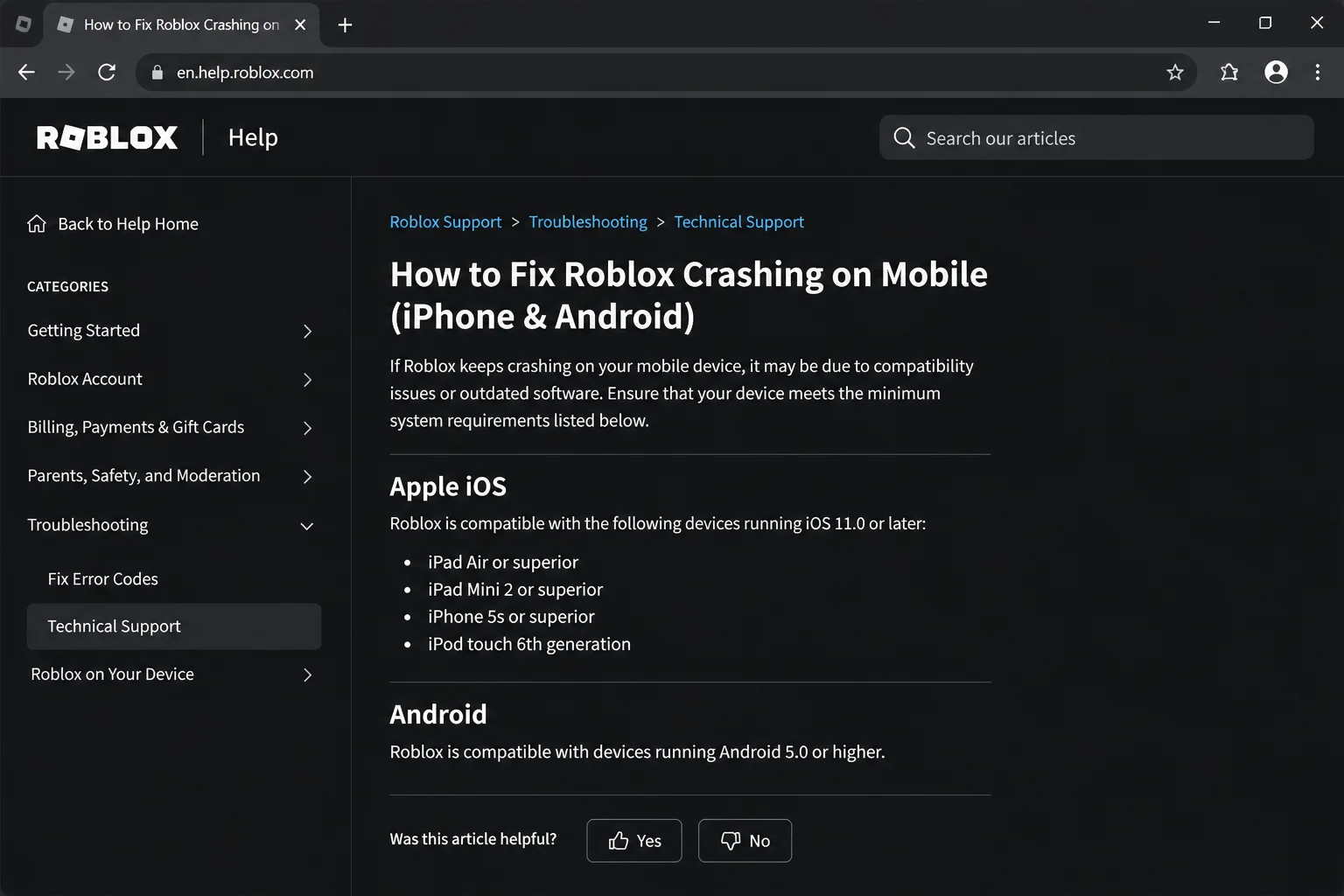The width and height of the screenshot is (1344, 896).
Task: Click Troubleshooting breadcrumb link
Action: click(x=588, y=222)
